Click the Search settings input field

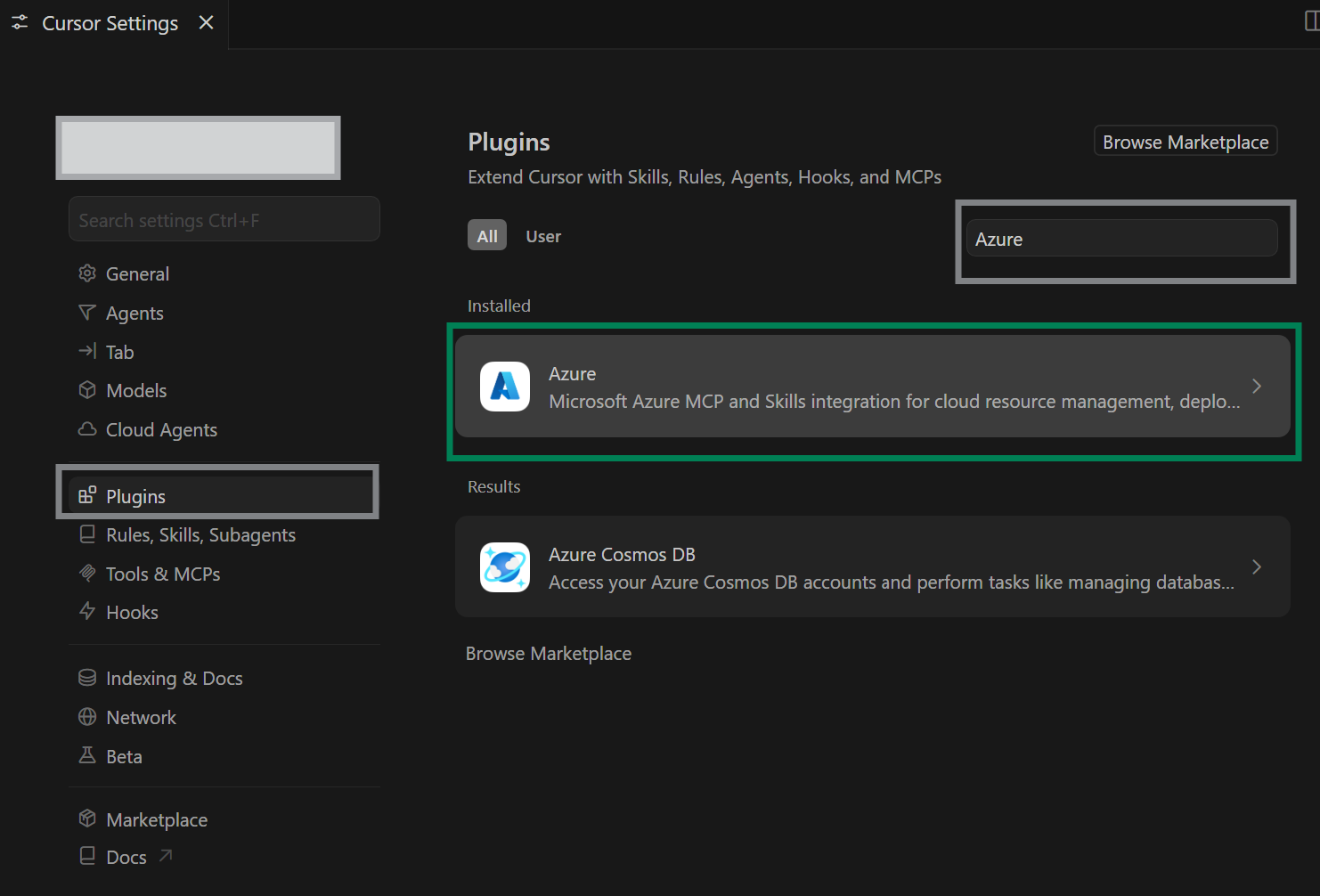tap(224, 219)
